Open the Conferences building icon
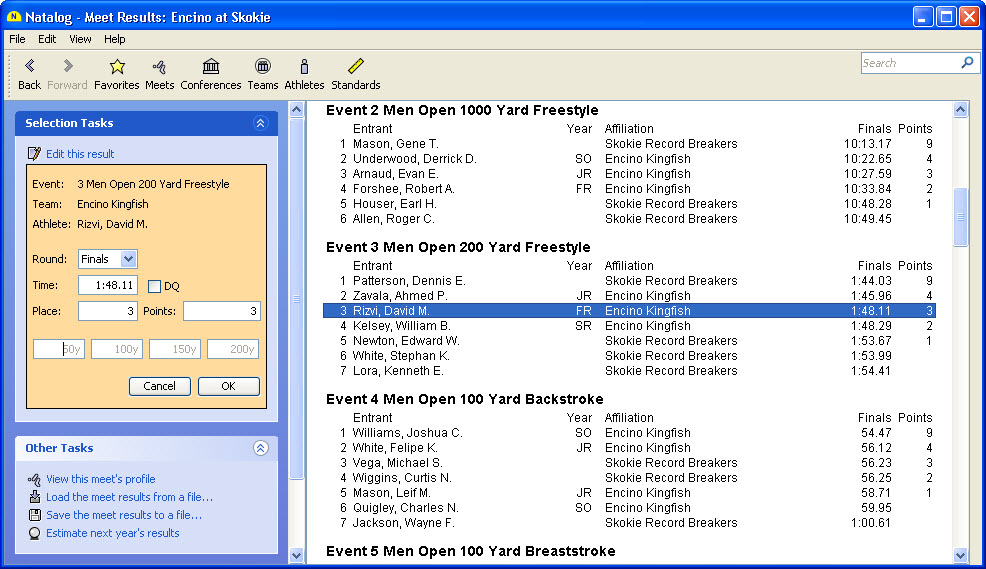Viewport: 986px width, 569px height. [x=211, y=67]
